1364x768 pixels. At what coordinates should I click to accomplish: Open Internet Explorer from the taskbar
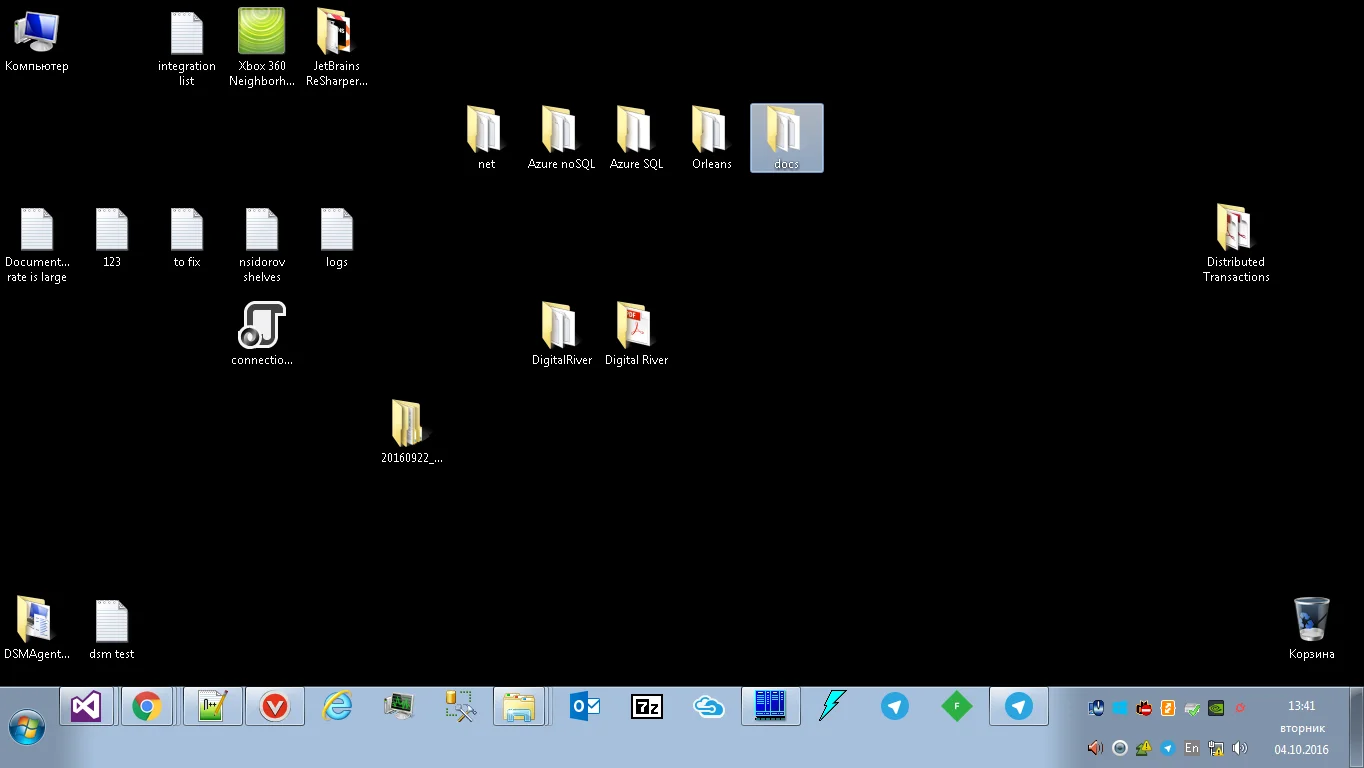pyautogui.click(x=337, y=707)
